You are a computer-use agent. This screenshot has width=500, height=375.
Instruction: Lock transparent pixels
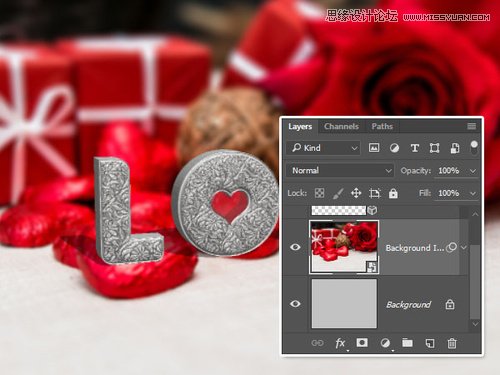pyautogui.click(x=319, y=193)
